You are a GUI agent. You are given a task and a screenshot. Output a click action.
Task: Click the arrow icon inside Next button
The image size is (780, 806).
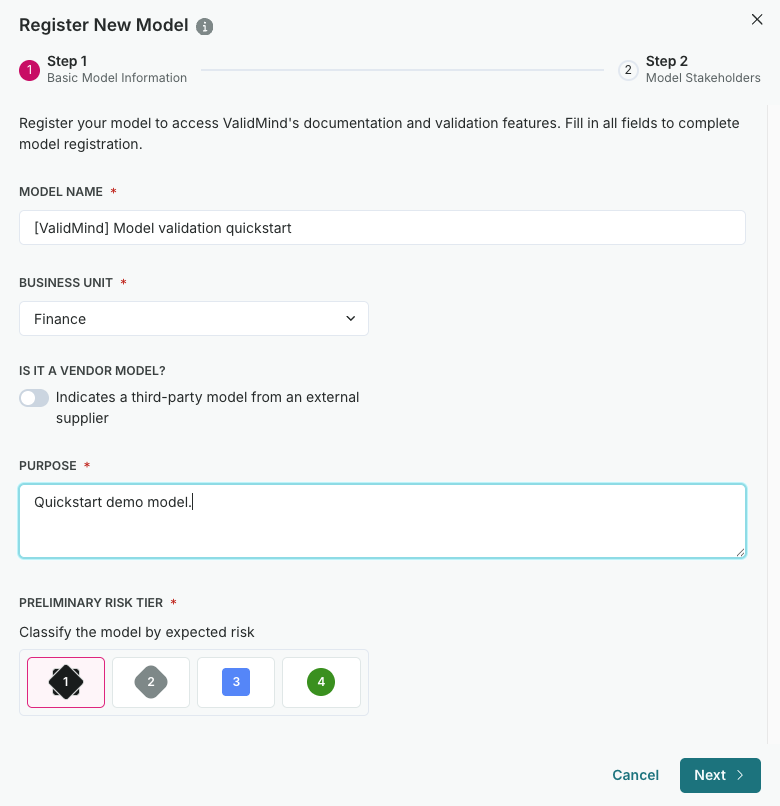pyautogui.click(x=740, y=775)
